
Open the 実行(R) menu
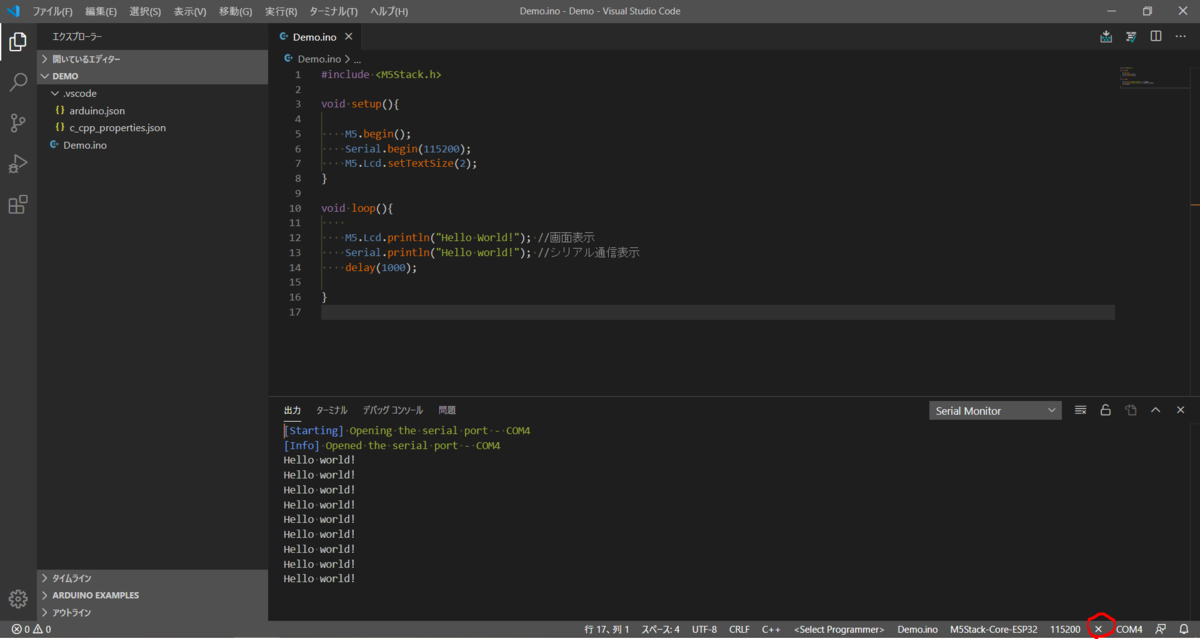[x=281, y=11]
